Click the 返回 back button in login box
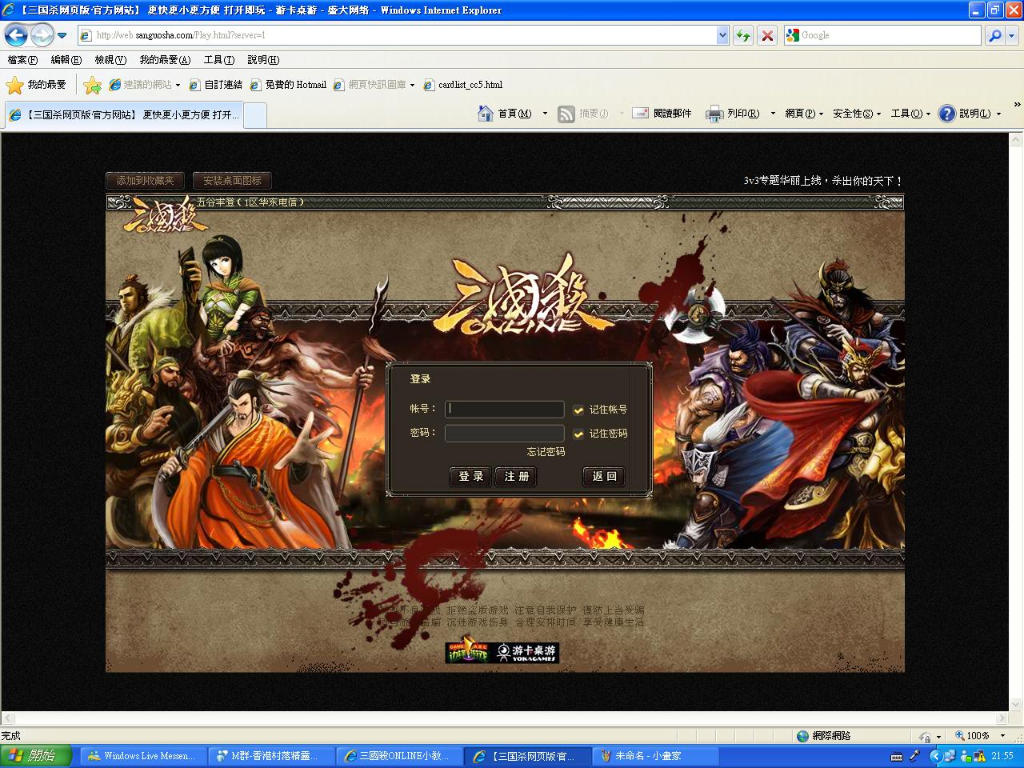The image size is (1024, 768). pyautogui.click(x=604, y=477)
